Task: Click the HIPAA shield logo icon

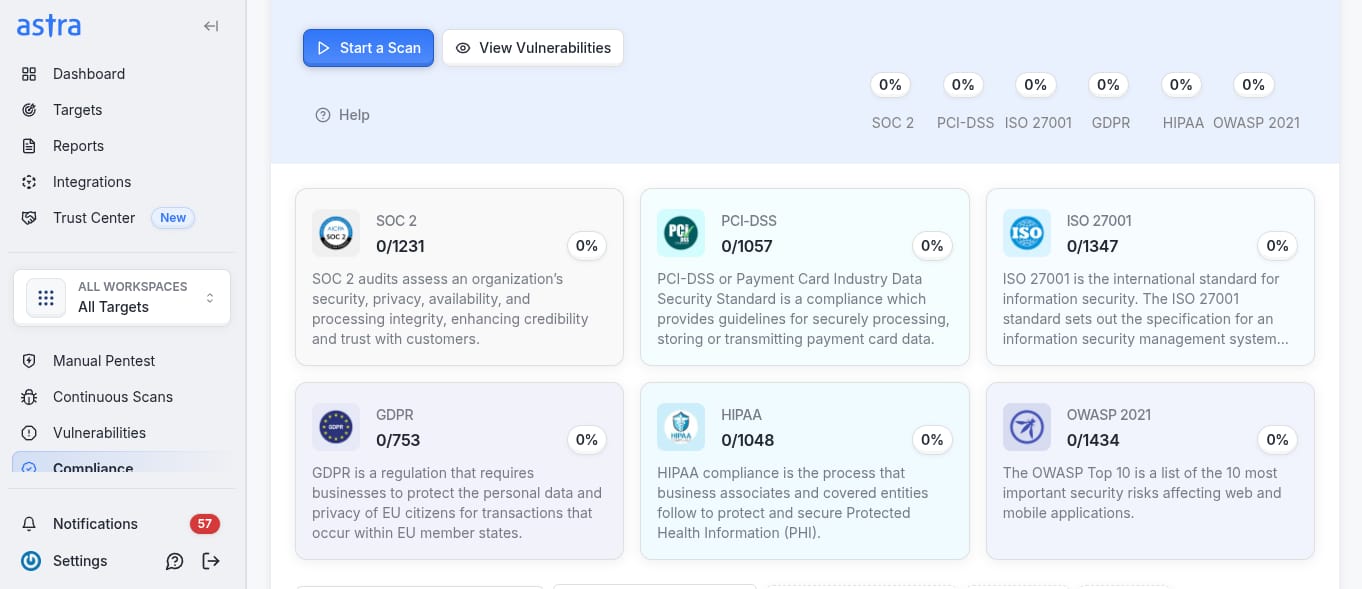Action: (681, 427)
